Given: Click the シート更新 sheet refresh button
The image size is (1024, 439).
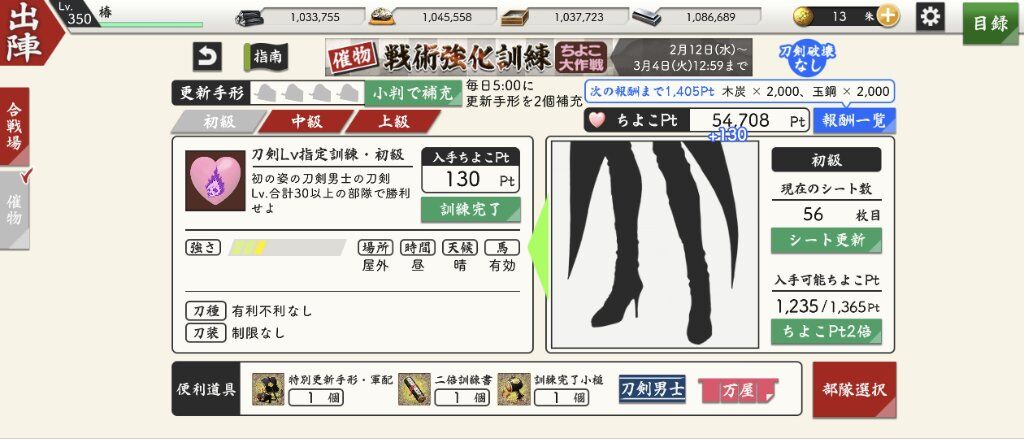Looking at the screenshot, I should coord(826,240).
